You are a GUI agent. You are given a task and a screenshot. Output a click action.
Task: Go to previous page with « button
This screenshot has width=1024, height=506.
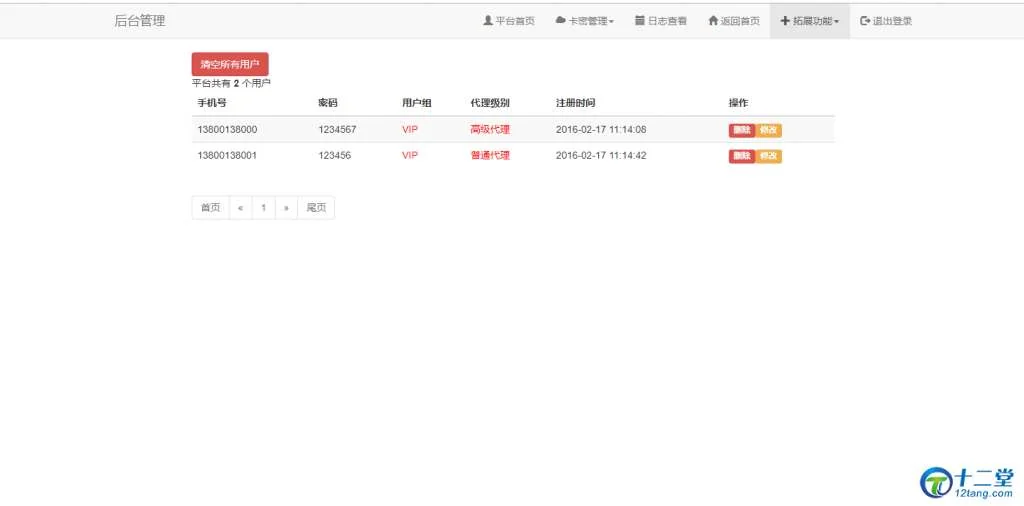click(x=240, y=208)
